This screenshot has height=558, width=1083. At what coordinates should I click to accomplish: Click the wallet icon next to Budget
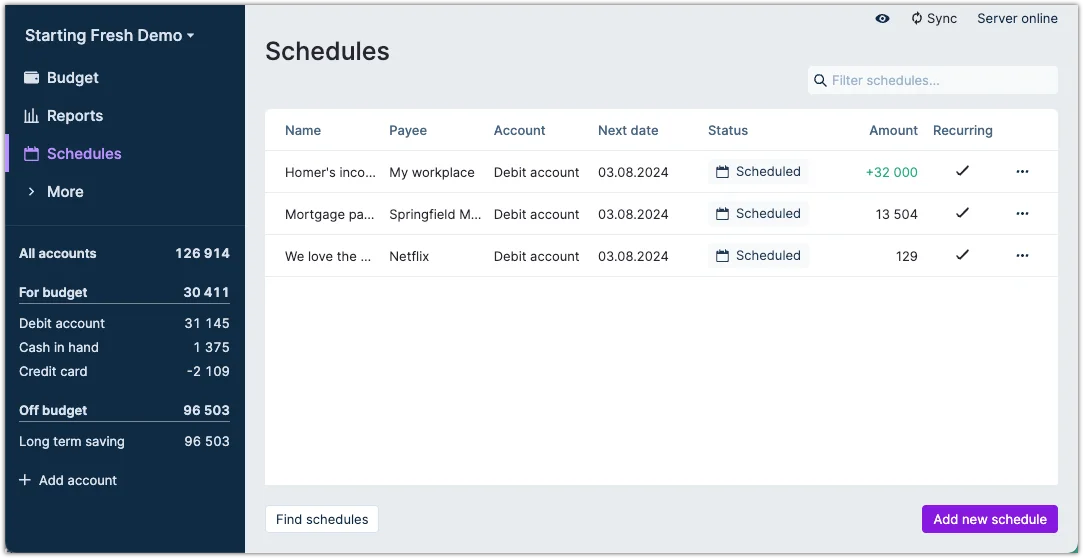pyautogui.click(x=31, y=78)
